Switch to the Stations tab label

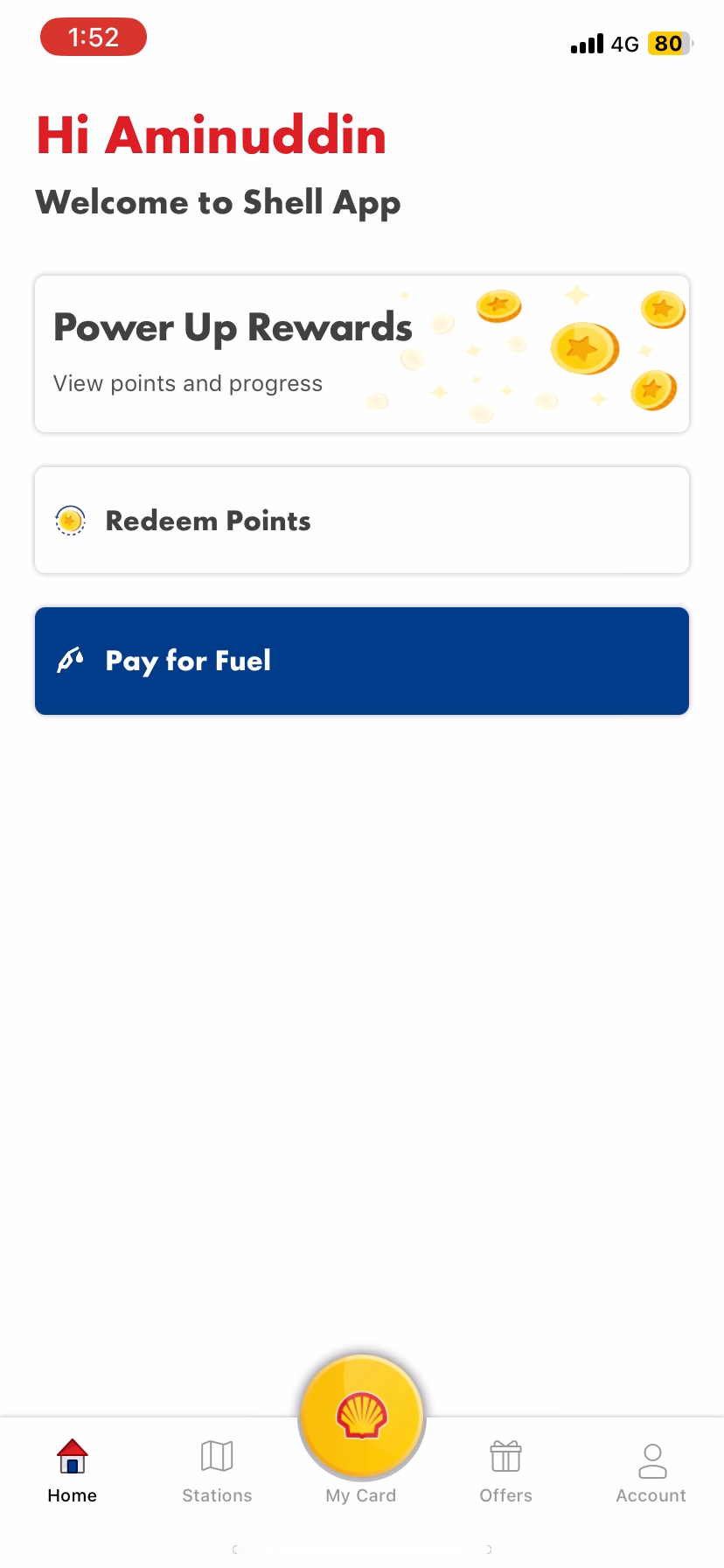tap(217, 1495)
